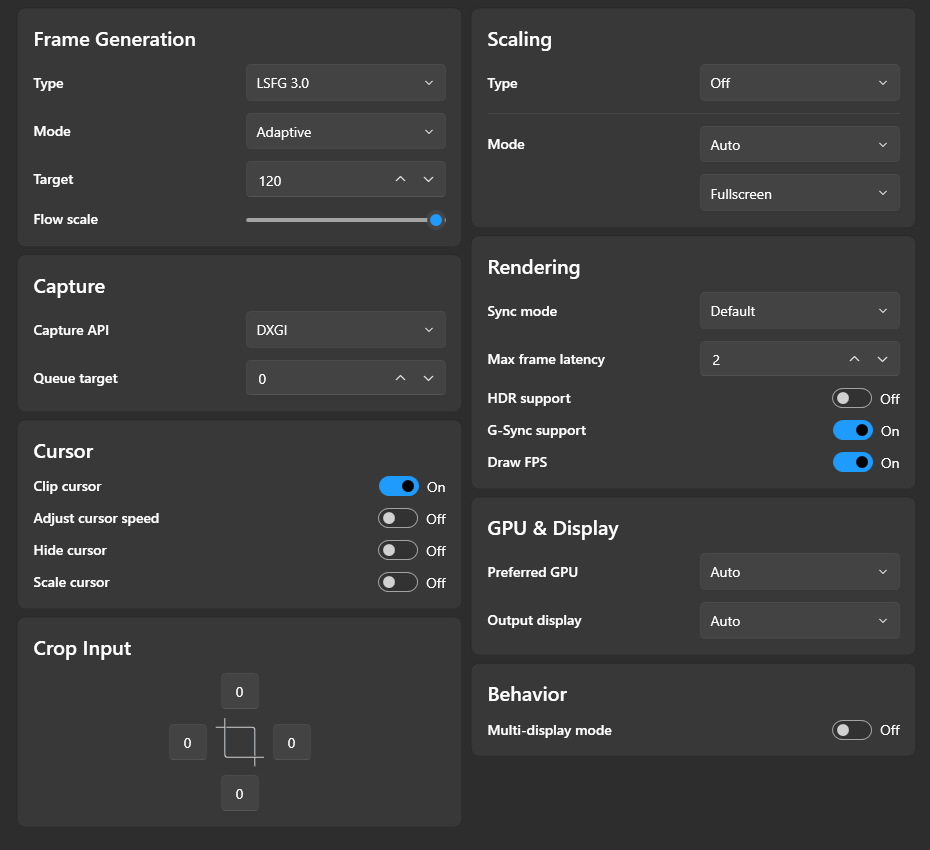Open the Frame Generation Type dropdown
The height and width of the screenshot is (850, 930).
click(345, 83)
